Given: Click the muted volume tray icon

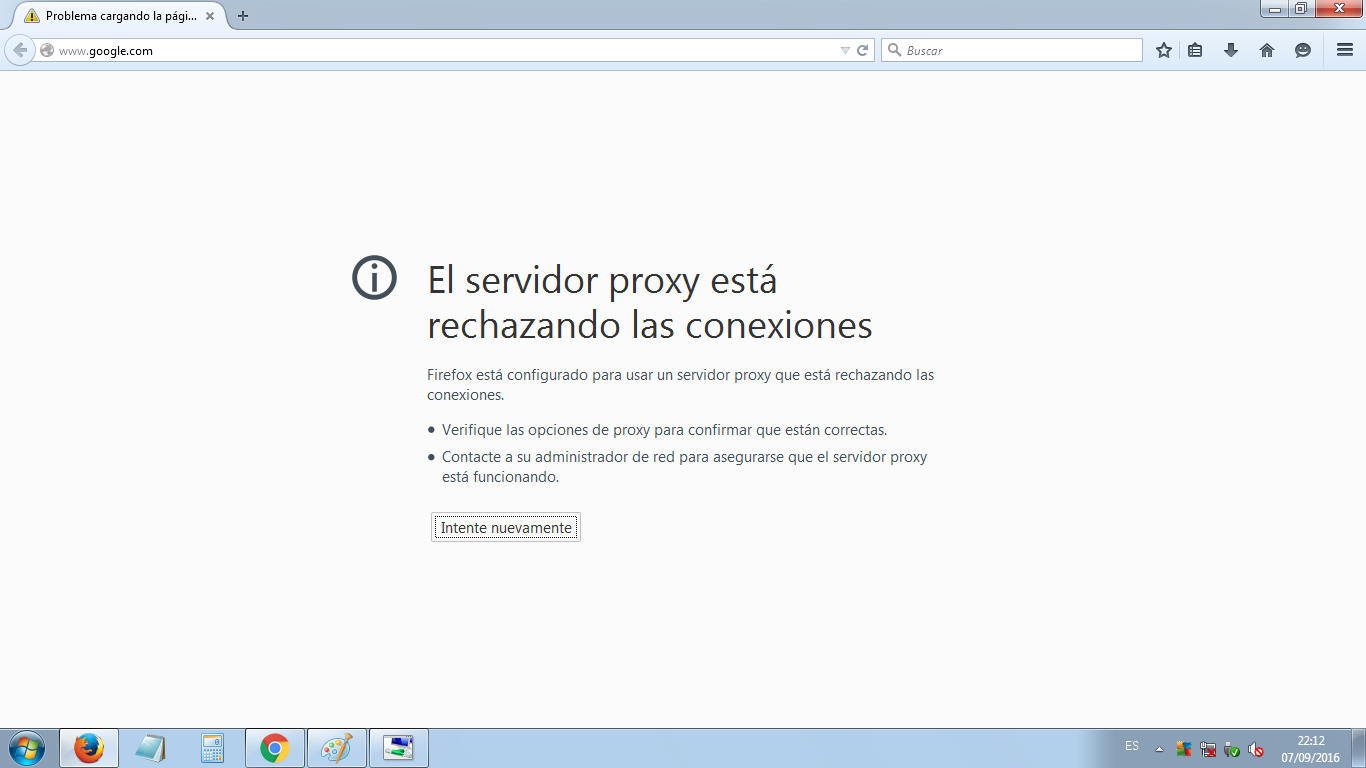Looking at the screenshot, I should [x=1257, y=749].
